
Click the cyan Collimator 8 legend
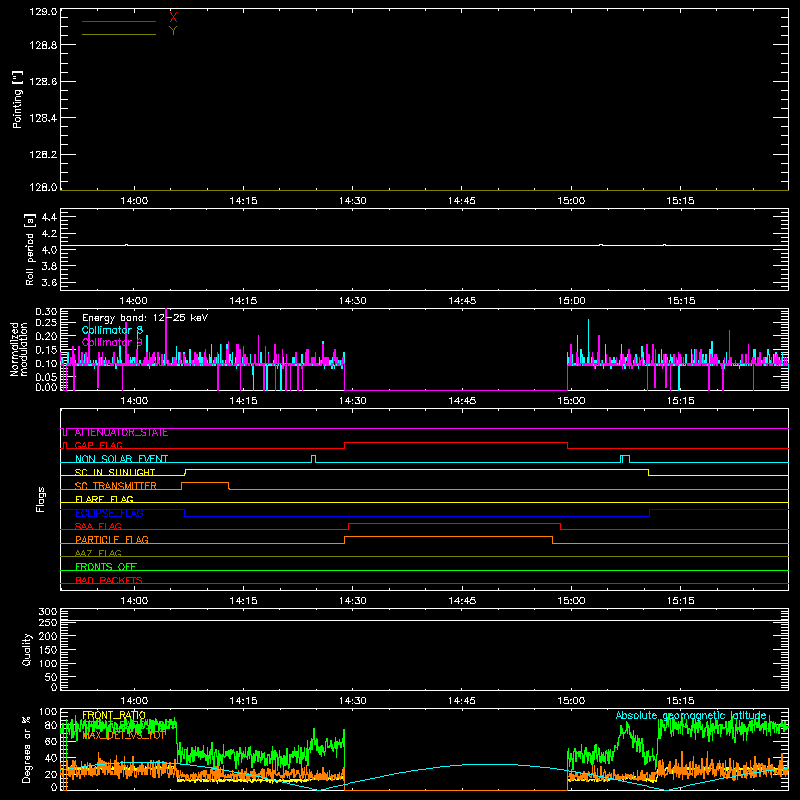coord(113,330)
